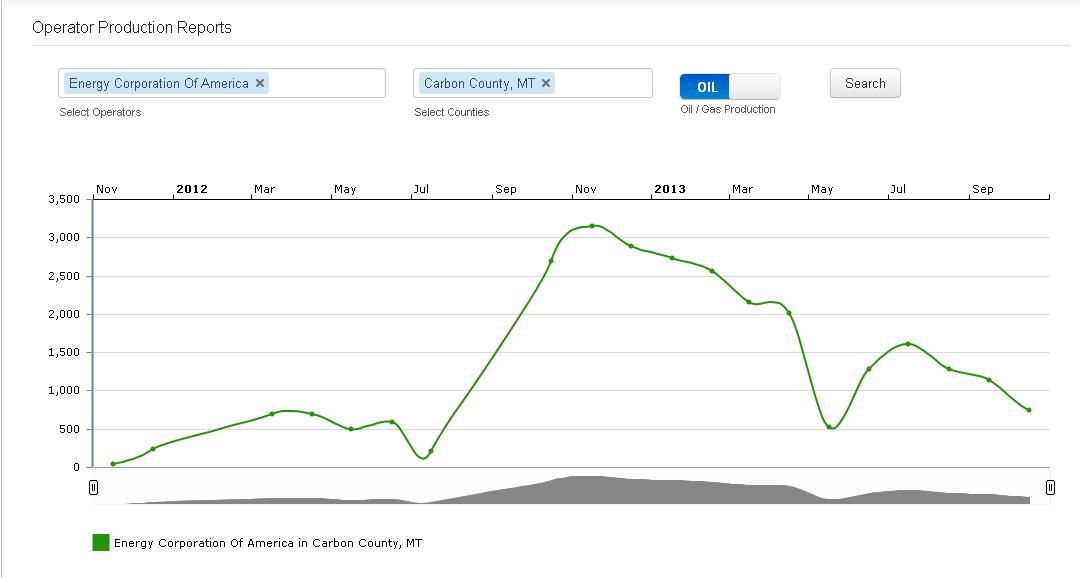Remove Carbon County, MT county tag
Image resolution: width=1080 pixels, height=578 pixels.
546,84
